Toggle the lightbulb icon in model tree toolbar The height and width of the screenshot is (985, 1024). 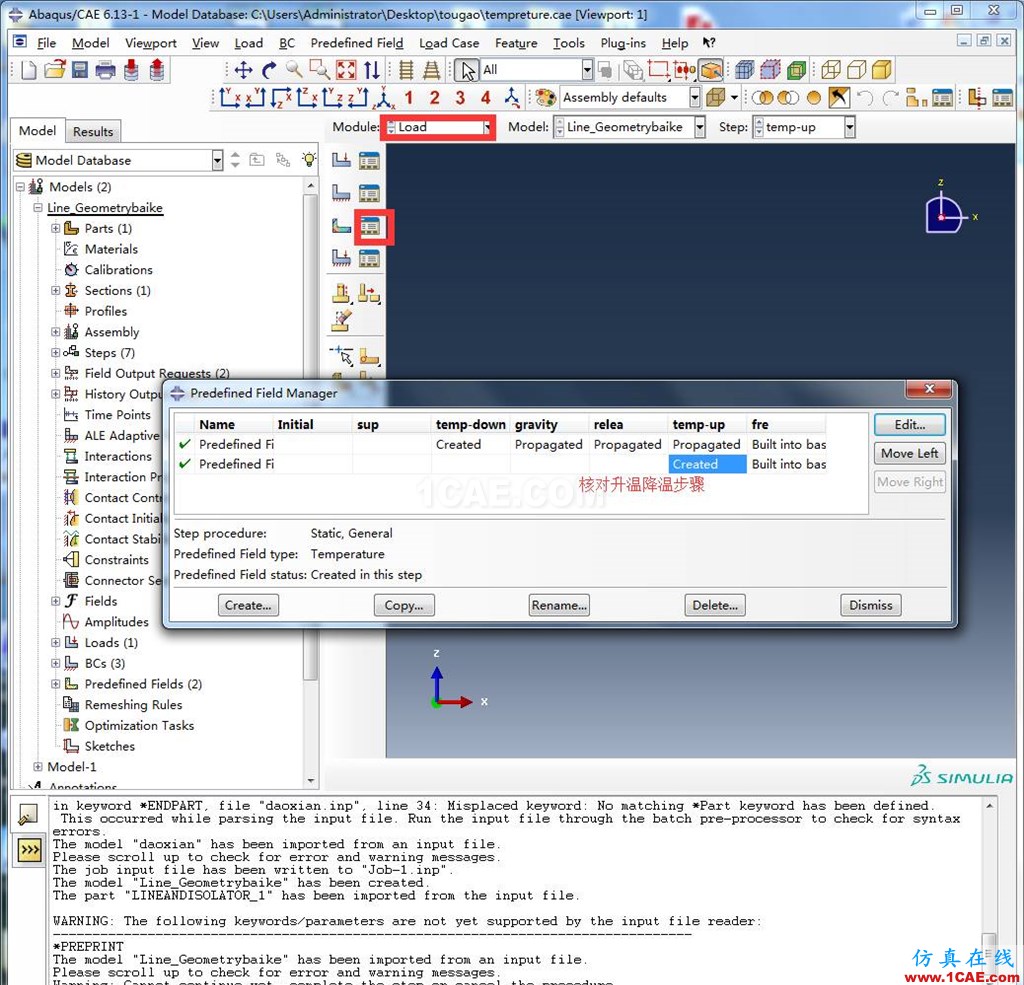pyautogui.click(x=309, y=160)
